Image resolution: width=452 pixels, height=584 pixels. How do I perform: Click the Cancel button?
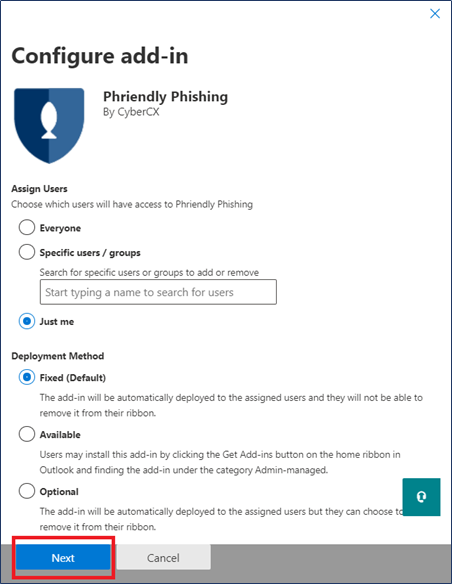click(163, 558)
